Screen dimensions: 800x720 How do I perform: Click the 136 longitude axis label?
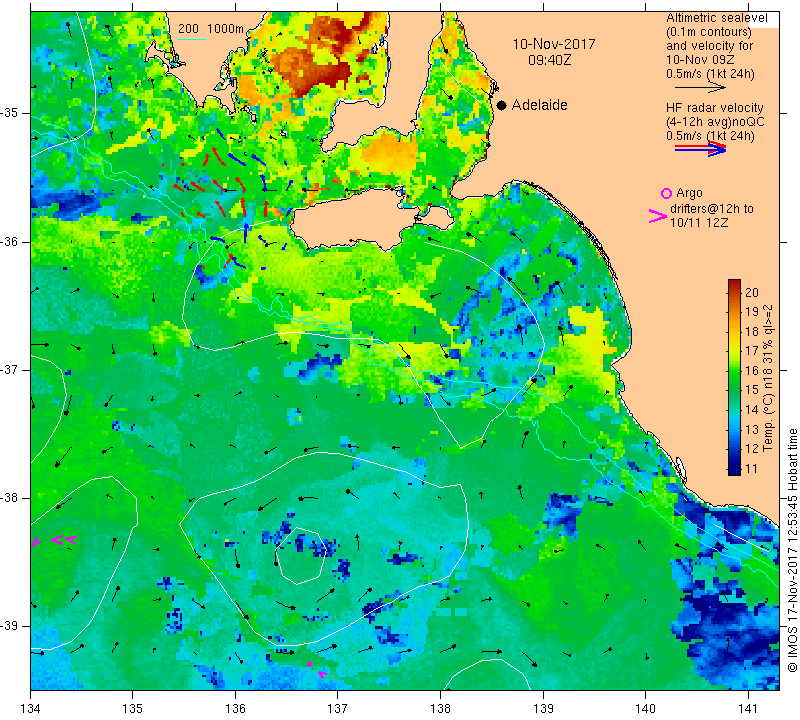235,708
